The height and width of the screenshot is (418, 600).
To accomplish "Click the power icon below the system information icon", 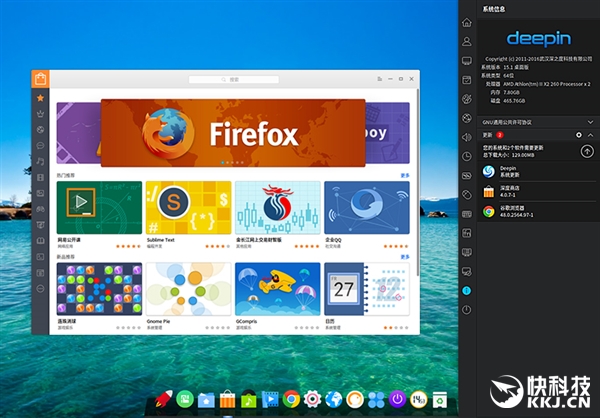I will (x=466, y=310).
